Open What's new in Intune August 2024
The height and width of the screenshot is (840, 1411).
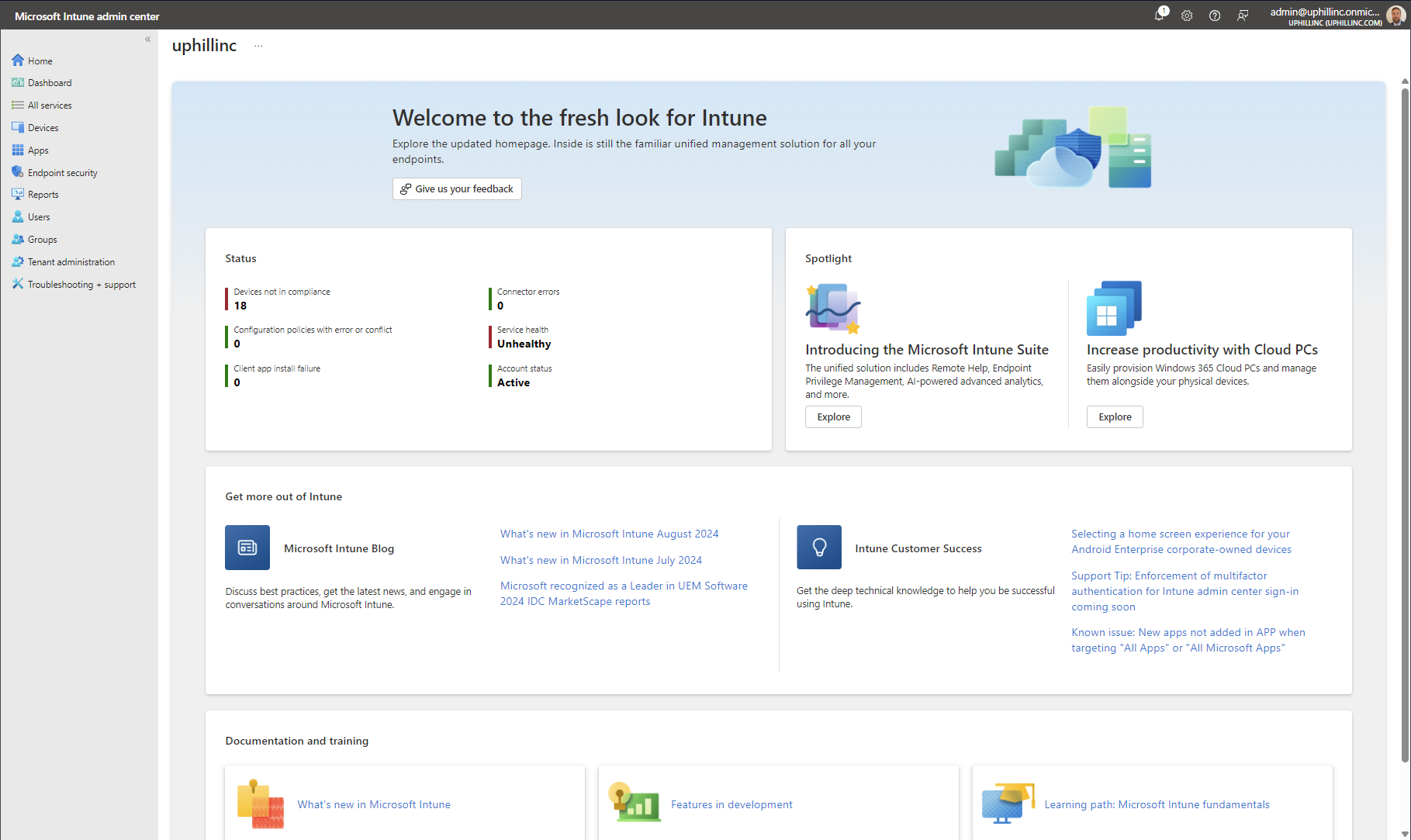click(x=609, y=534)
